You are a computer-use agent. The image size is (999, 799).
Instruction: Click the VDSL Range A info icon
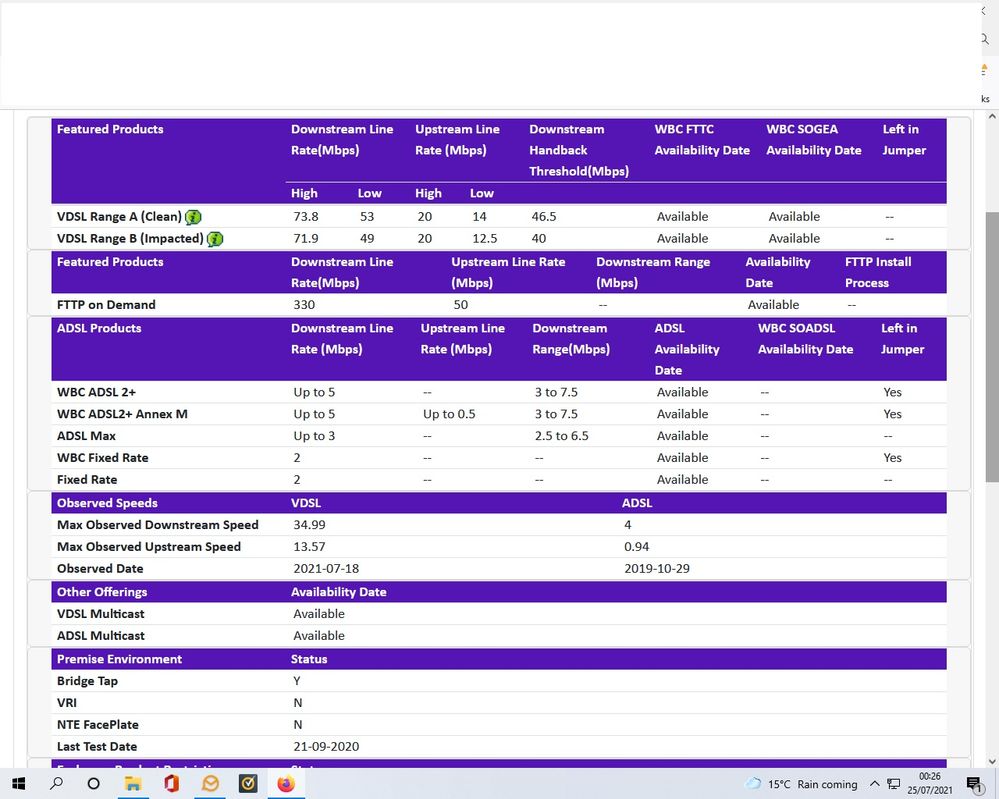coord(194,217)
